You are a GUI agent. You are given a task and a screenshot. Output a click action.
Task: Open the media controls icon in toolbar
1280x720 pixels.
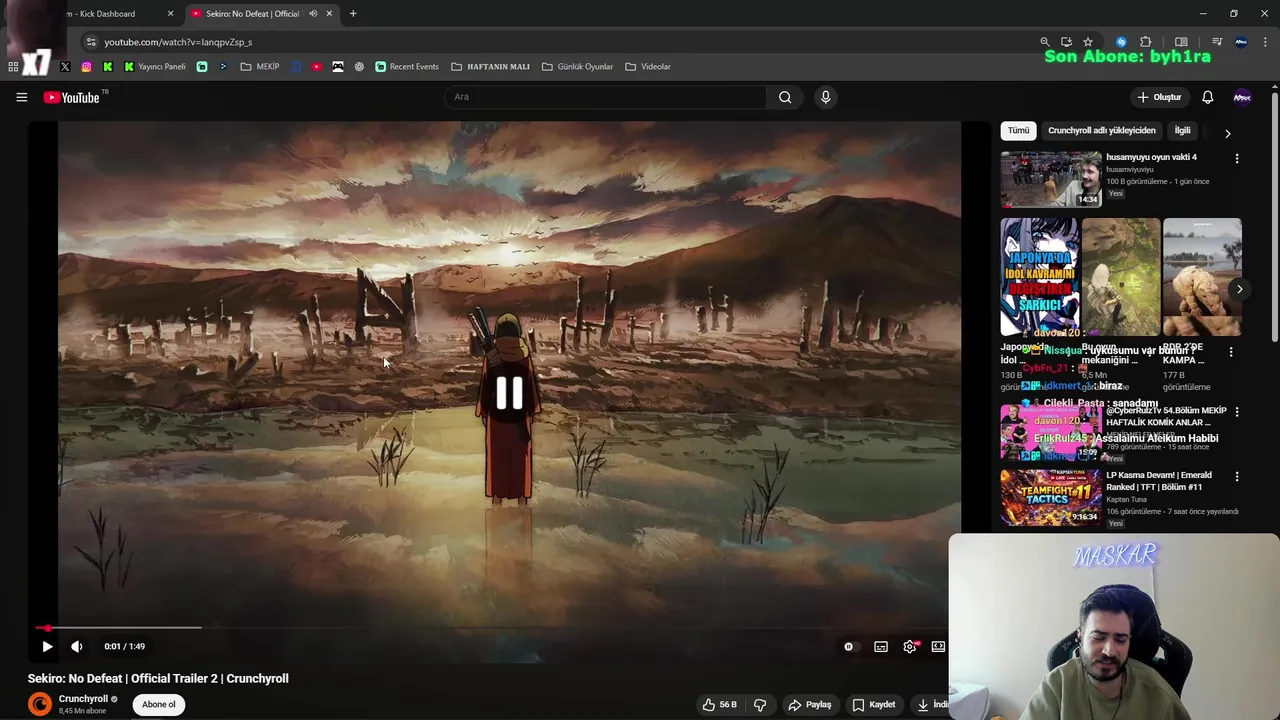1217,42
